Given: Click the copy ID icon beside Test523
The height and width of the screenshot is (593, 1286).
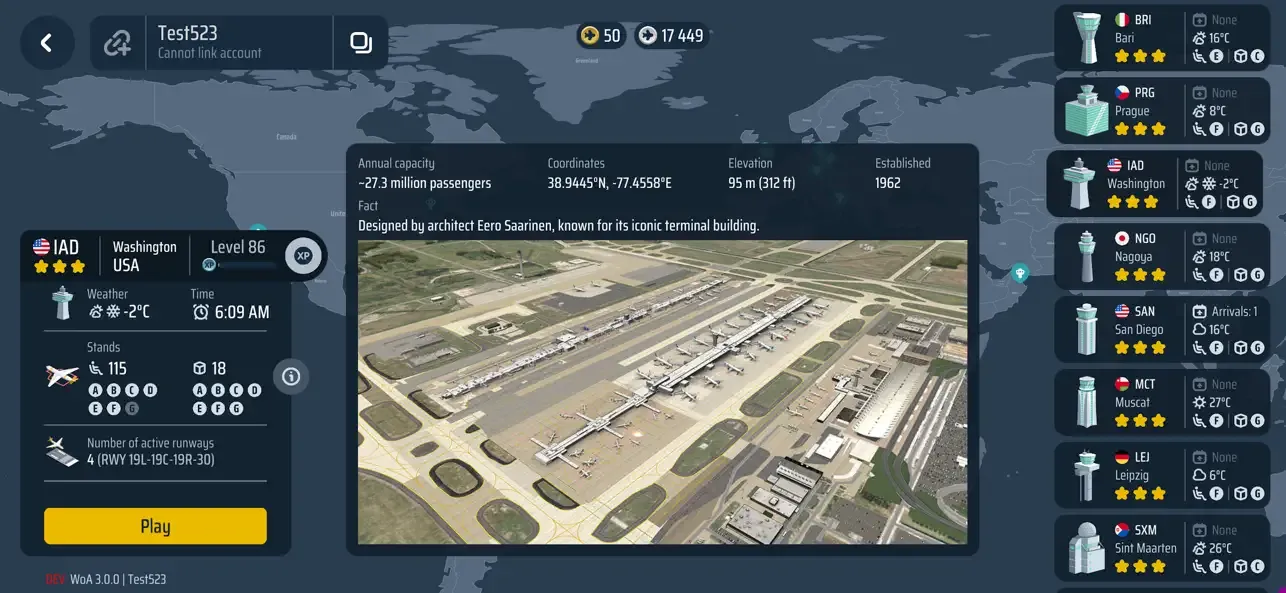Looking at the screenshot, I should tap(360, 42).
